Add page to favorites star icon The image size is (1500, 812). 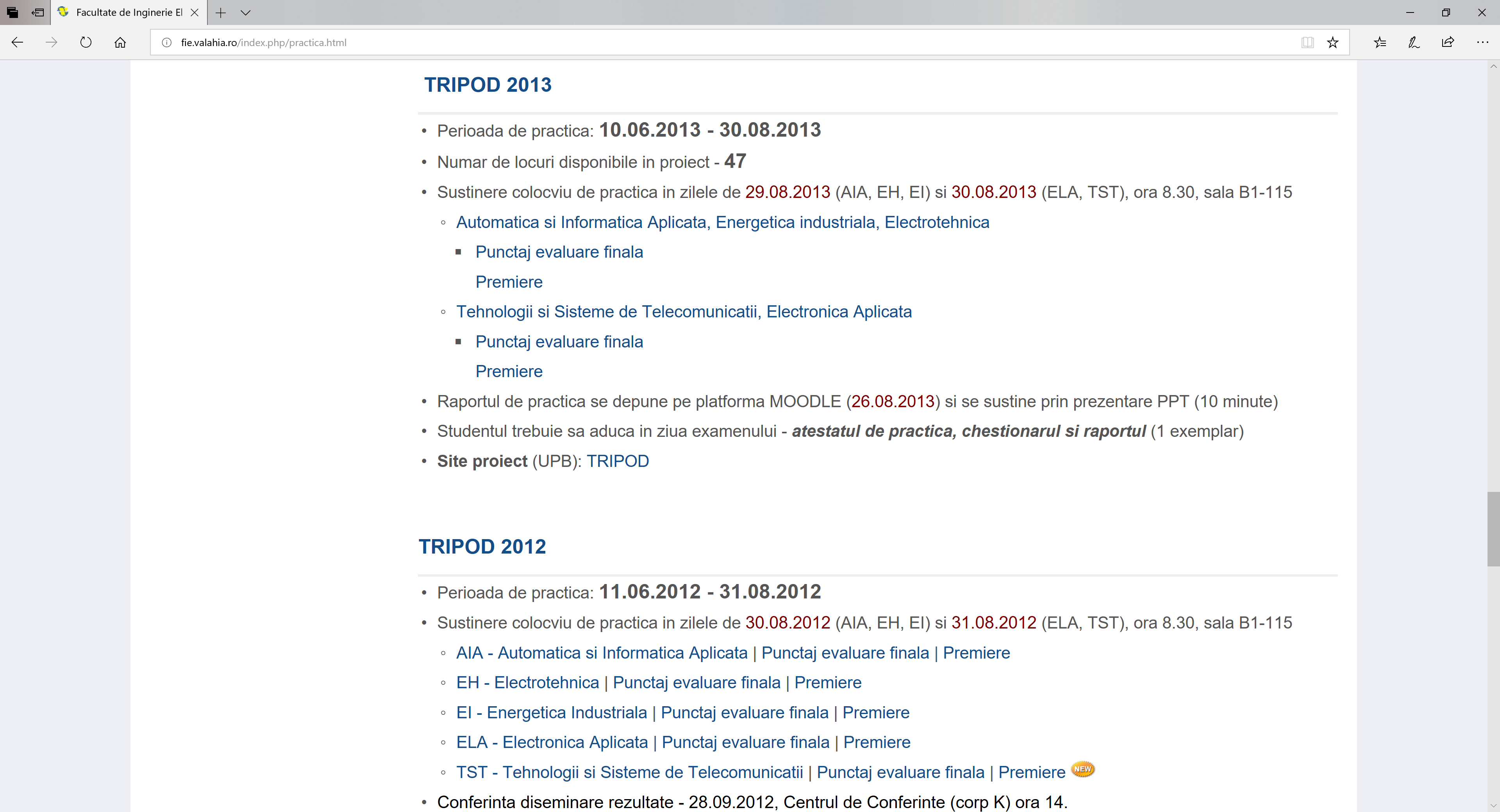(x=1333, y=42)
